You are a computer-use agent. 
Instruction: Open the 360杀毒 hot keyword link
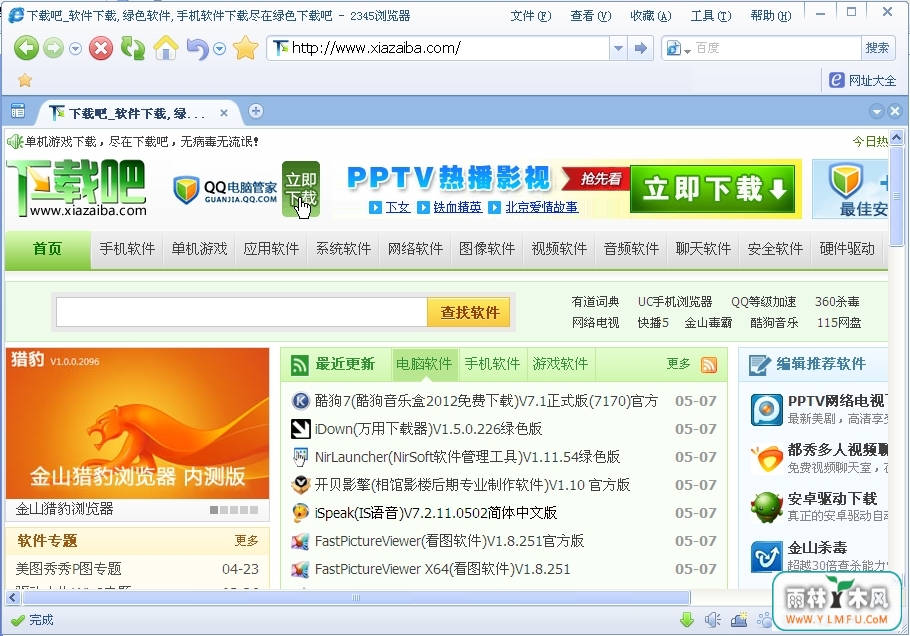pyautogui.click(x=837, y=302)
